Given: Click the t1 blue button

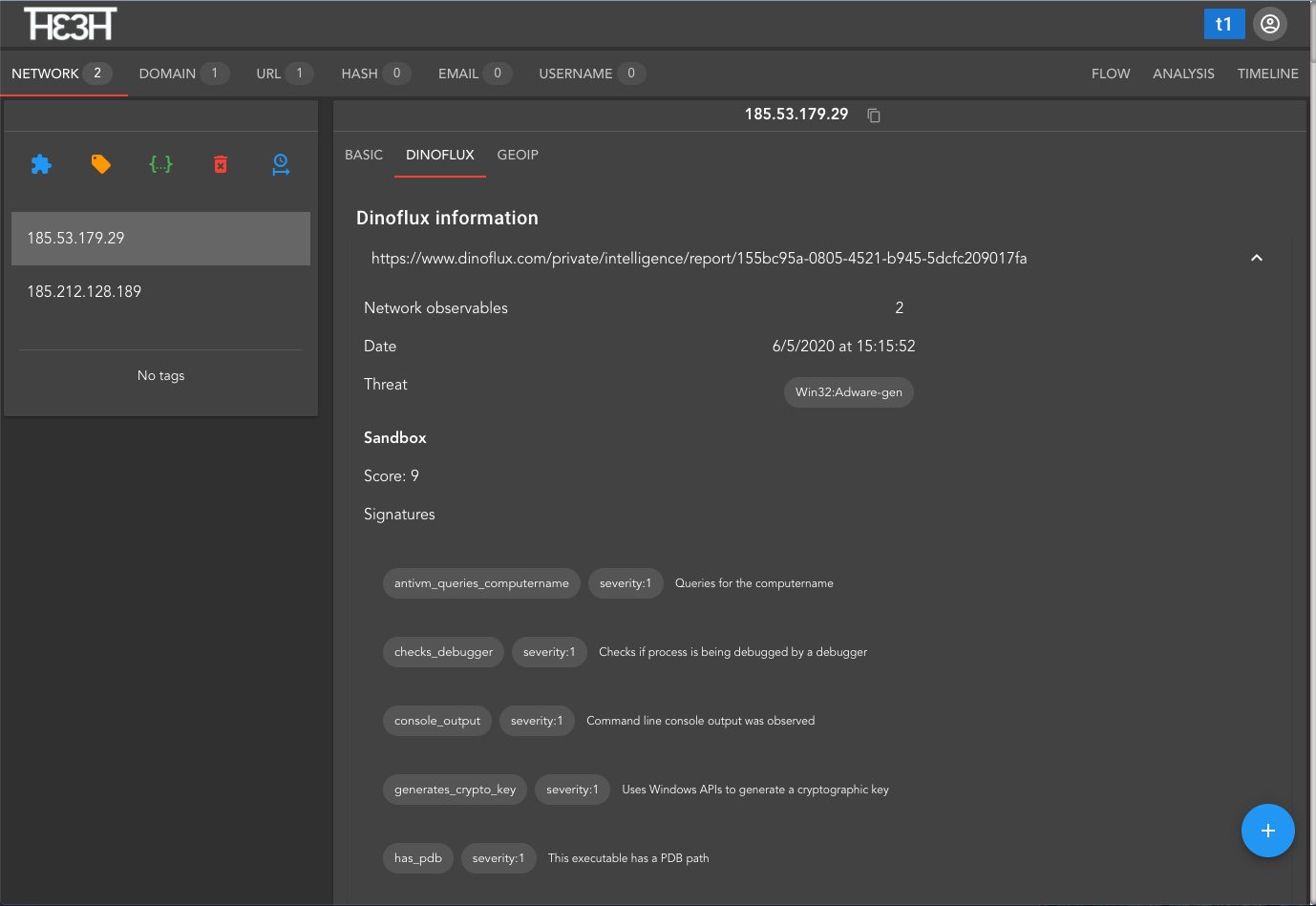Looking at the screenshot, I should click(x=1223, y=24).
